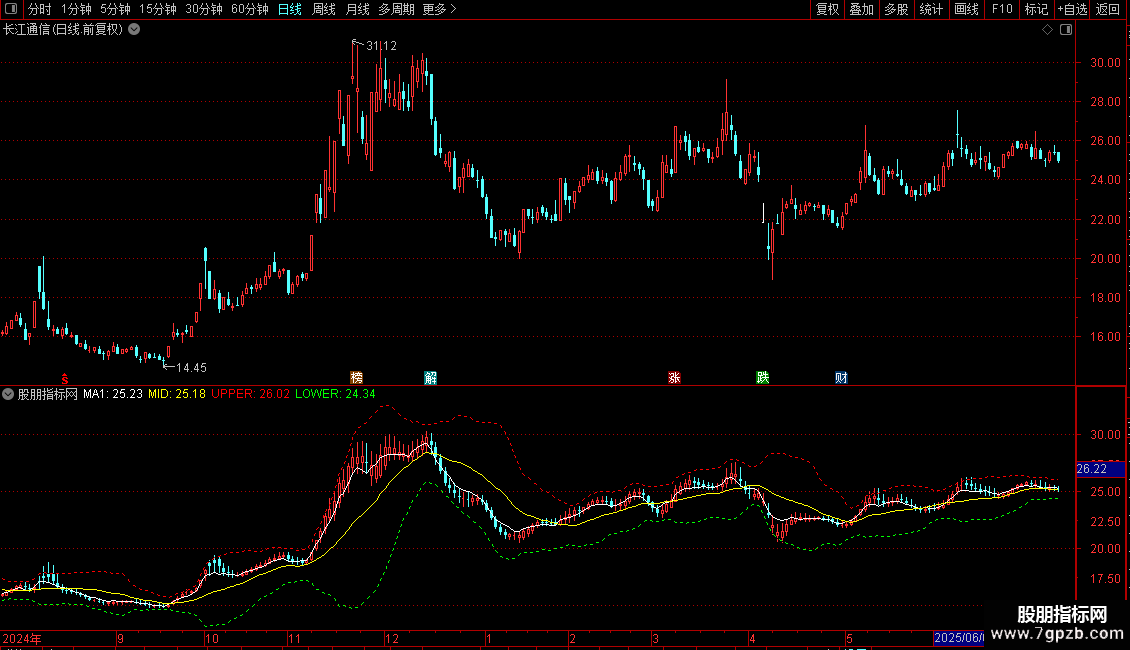
Task: Open the F10 company info
Action: (x=1002, y=9)
